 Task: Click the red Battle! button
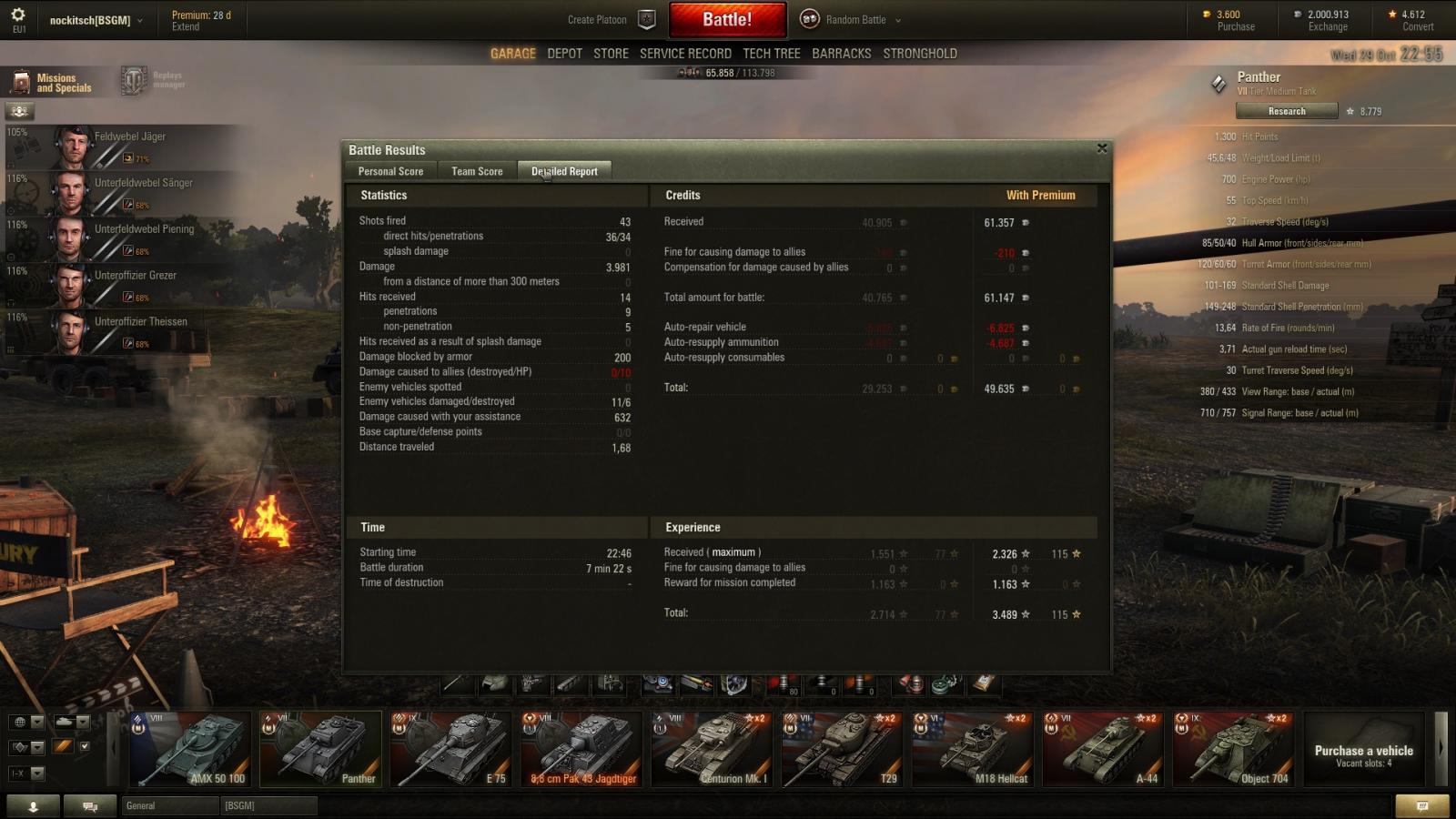point(727,20)
